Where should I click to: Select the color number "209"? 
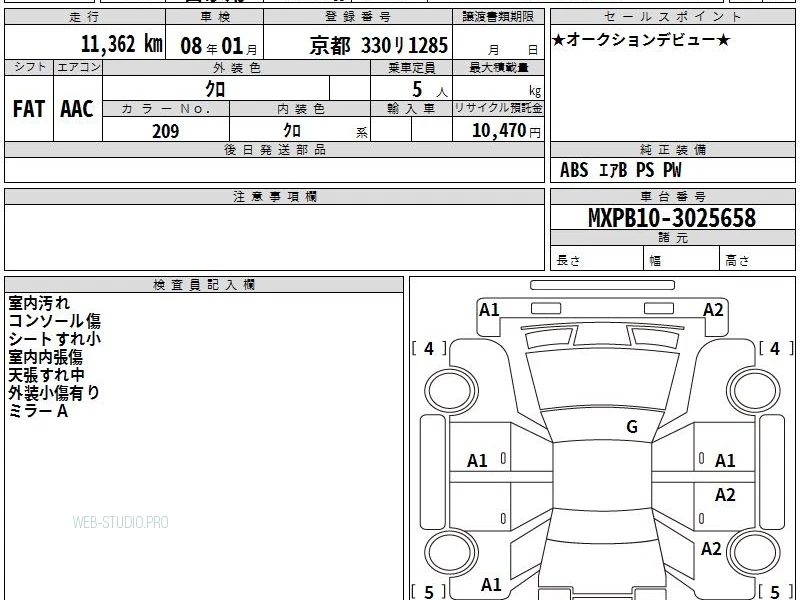pyautogui.click(x=166, y=131)
